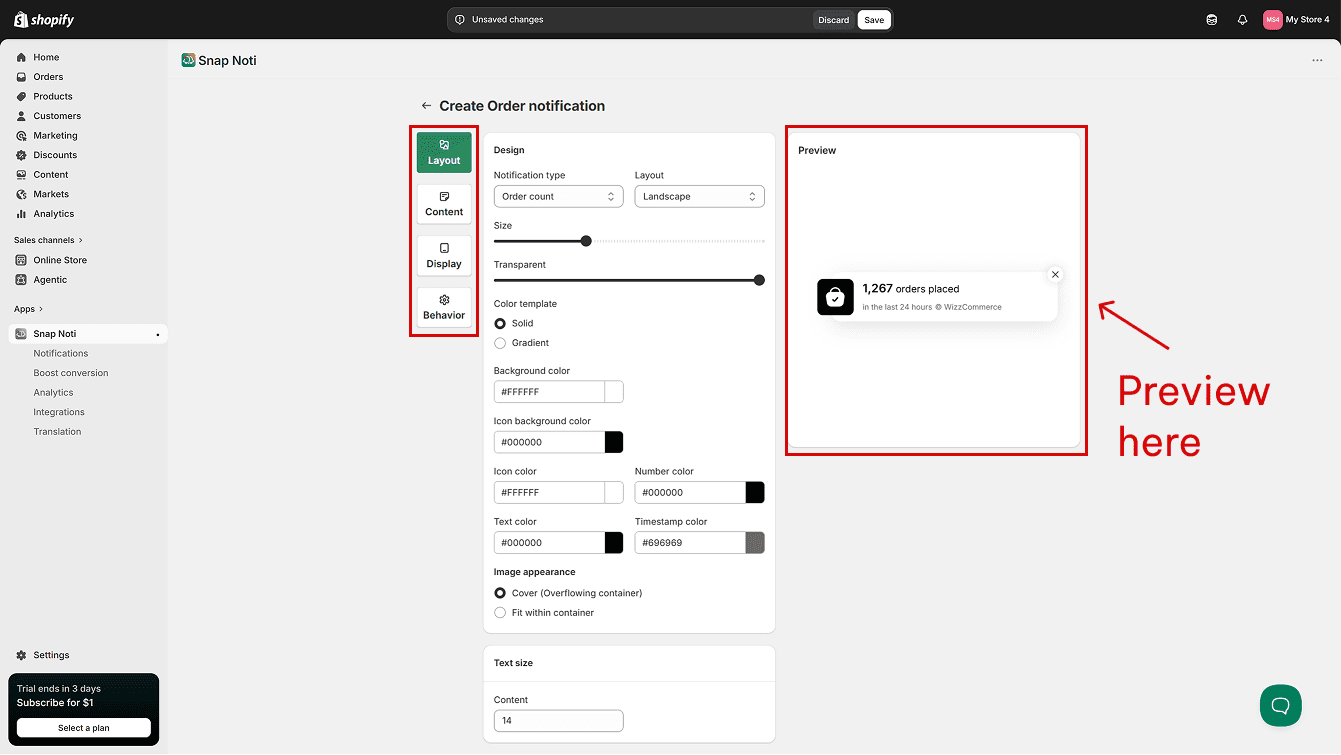Click the back arrow beside Create Order notification
The image size is (1341, 755).
coord(426,105)
